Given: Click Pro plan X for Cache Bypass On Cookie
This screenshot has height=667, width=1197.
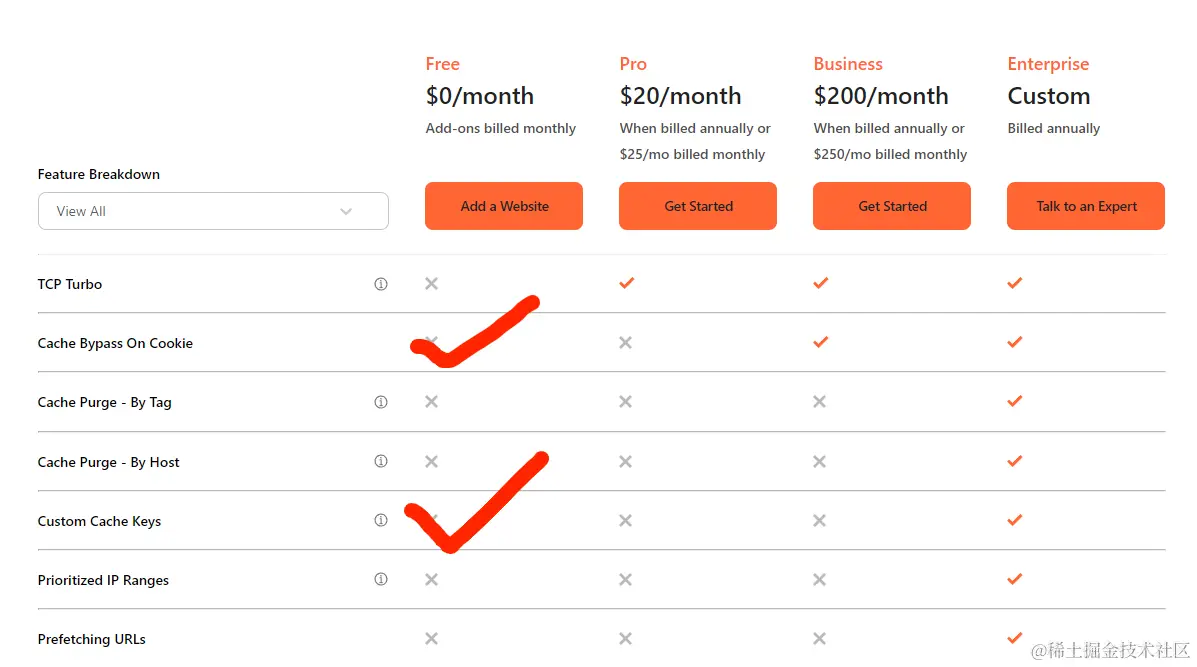Looking at the screenshot, I should click(625, 343).
